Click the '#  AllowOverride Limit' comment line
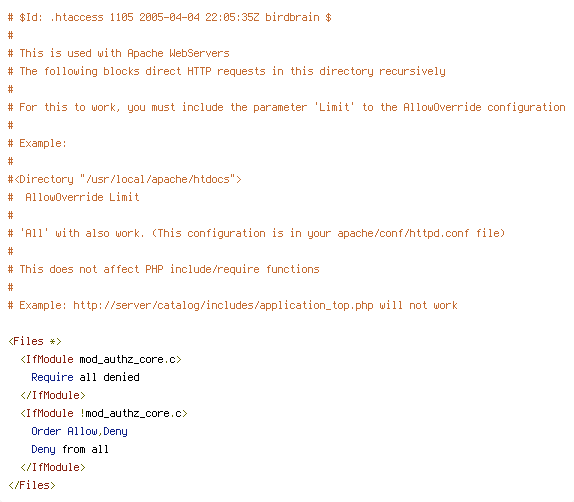574x502 pixels. (74, 197)
